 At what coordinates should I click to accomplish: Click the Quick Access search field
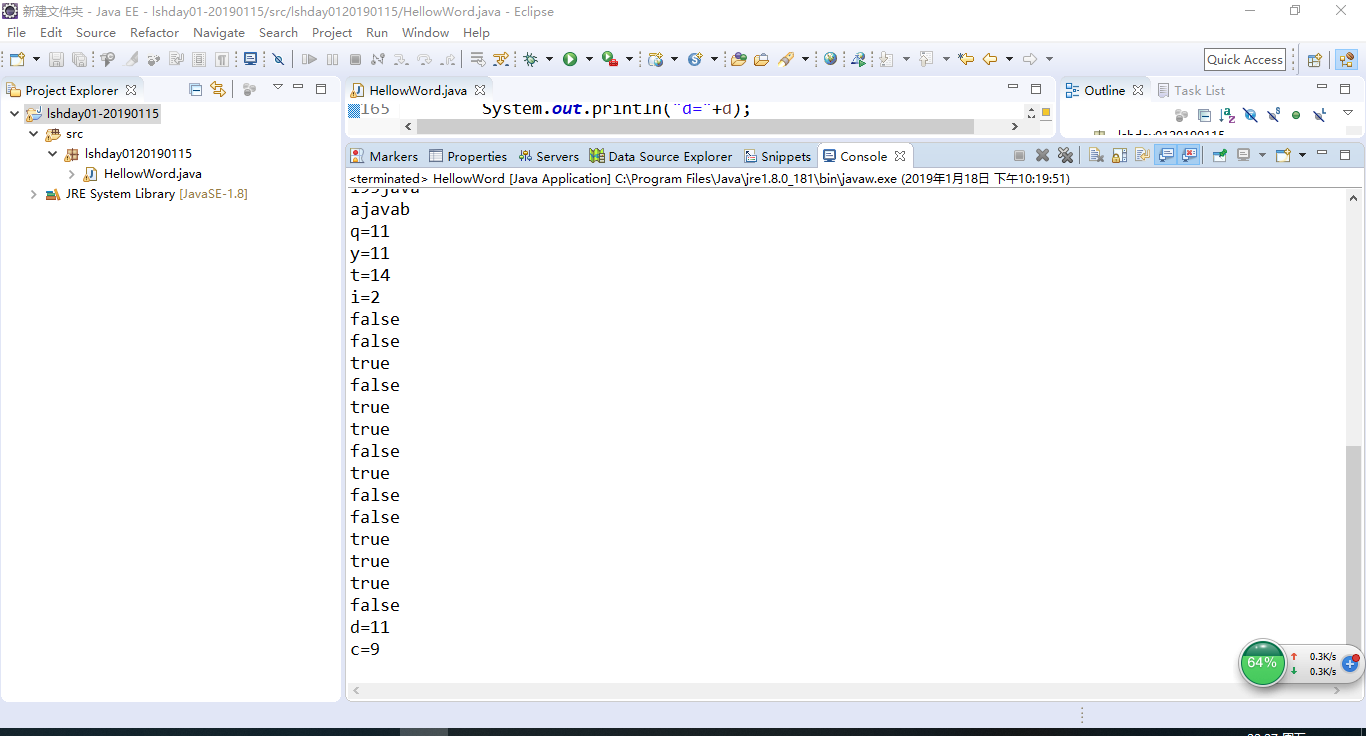(1244, 60)
